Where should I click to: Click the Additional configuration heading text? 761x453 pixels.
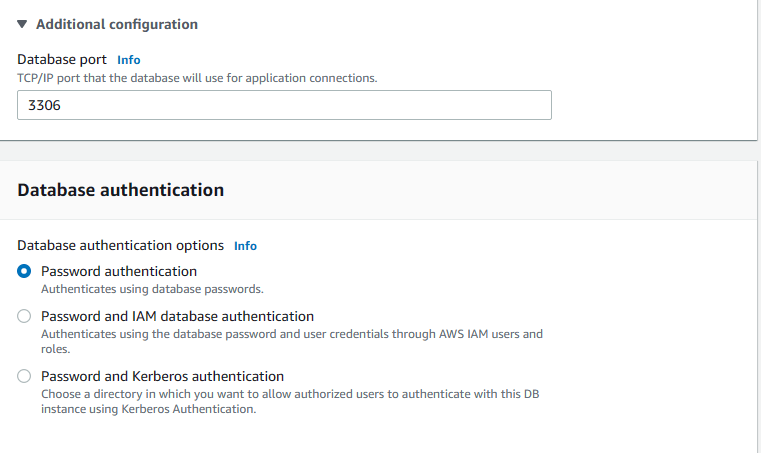[x=116, y=24]
